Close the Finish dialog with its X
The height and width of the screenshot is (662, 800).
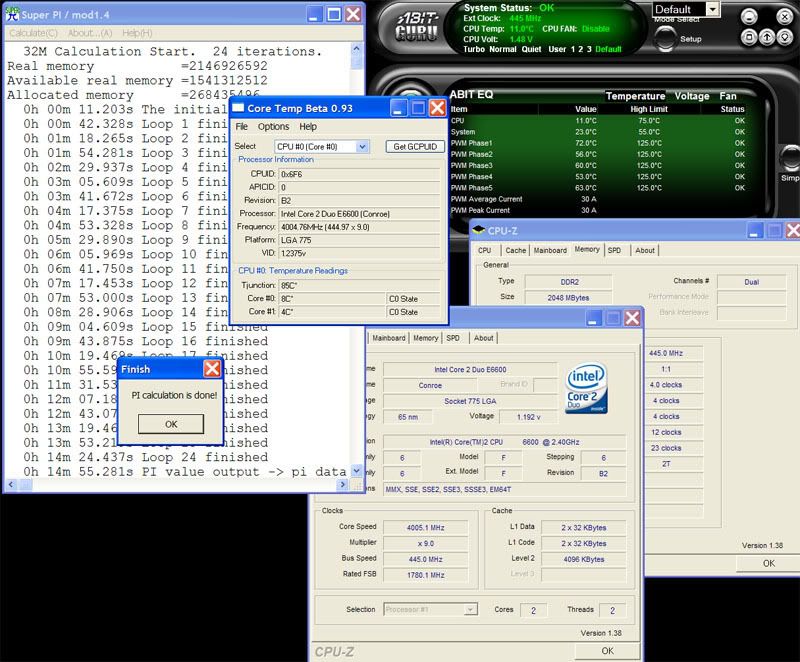click(x=212, y=369)
